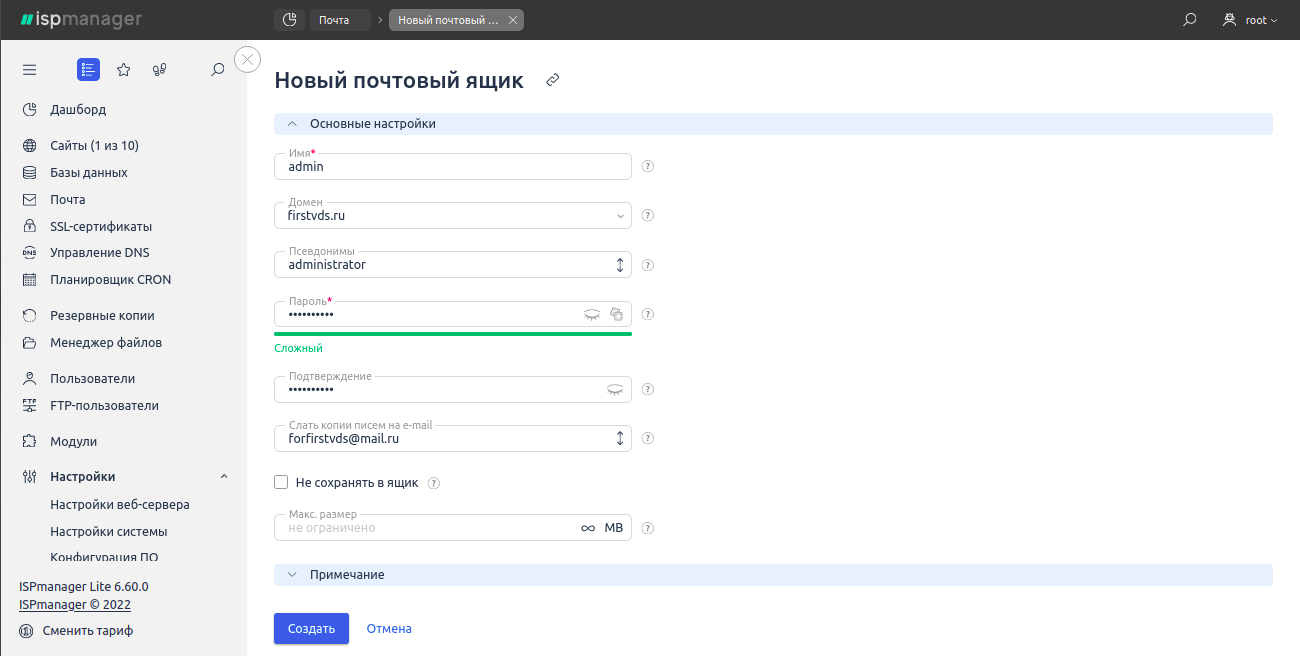Open favorites star in sidebar
The image size is (1300, 656).
tap(124, 70)
